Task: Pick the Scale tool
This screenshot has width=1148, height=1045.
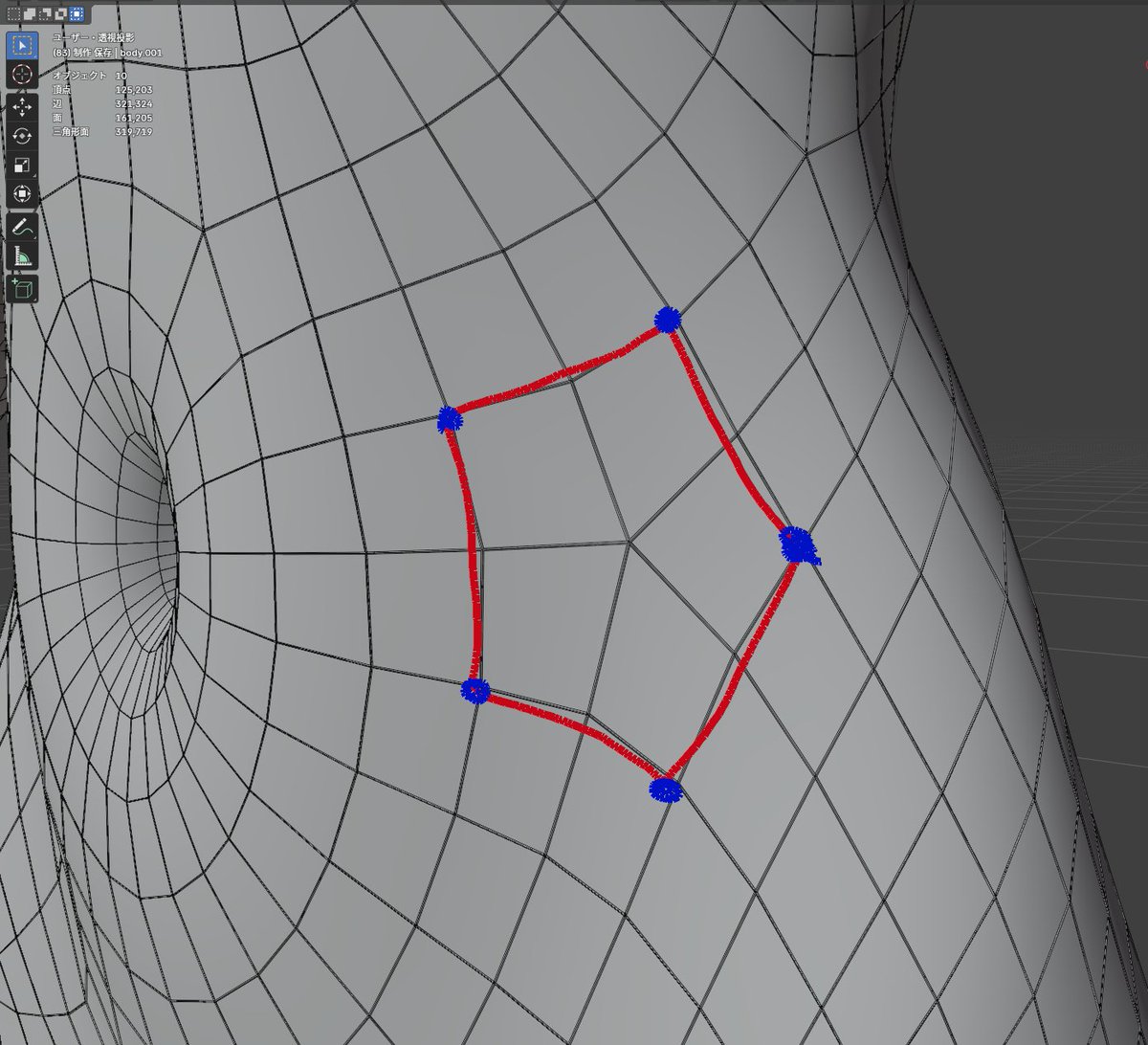Action: pos(22,165)
